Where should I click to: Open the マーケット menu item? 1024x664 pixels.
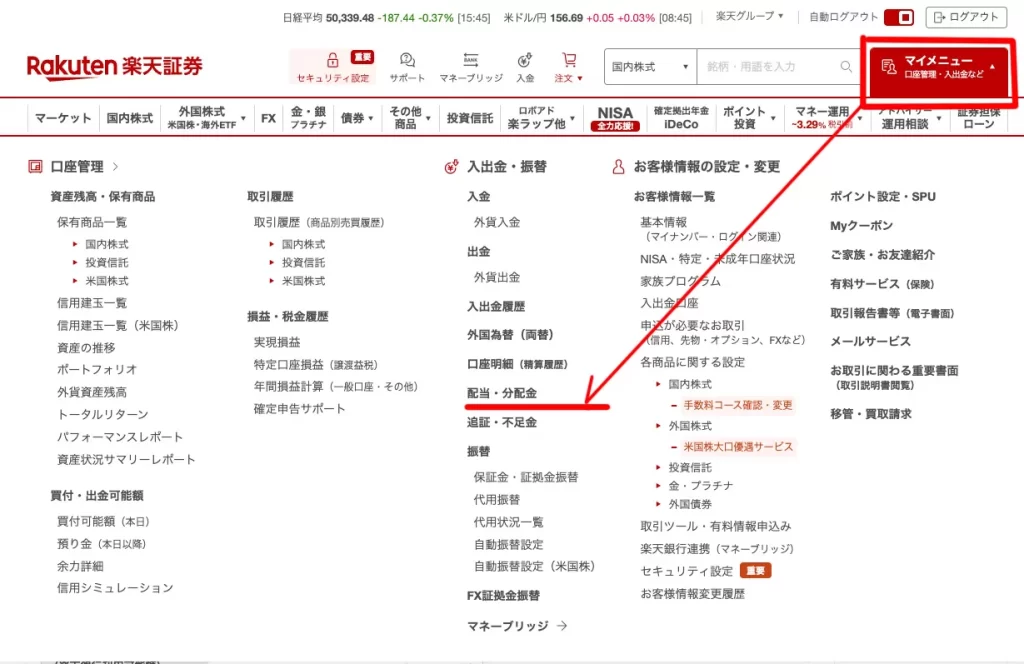point(62,117)
